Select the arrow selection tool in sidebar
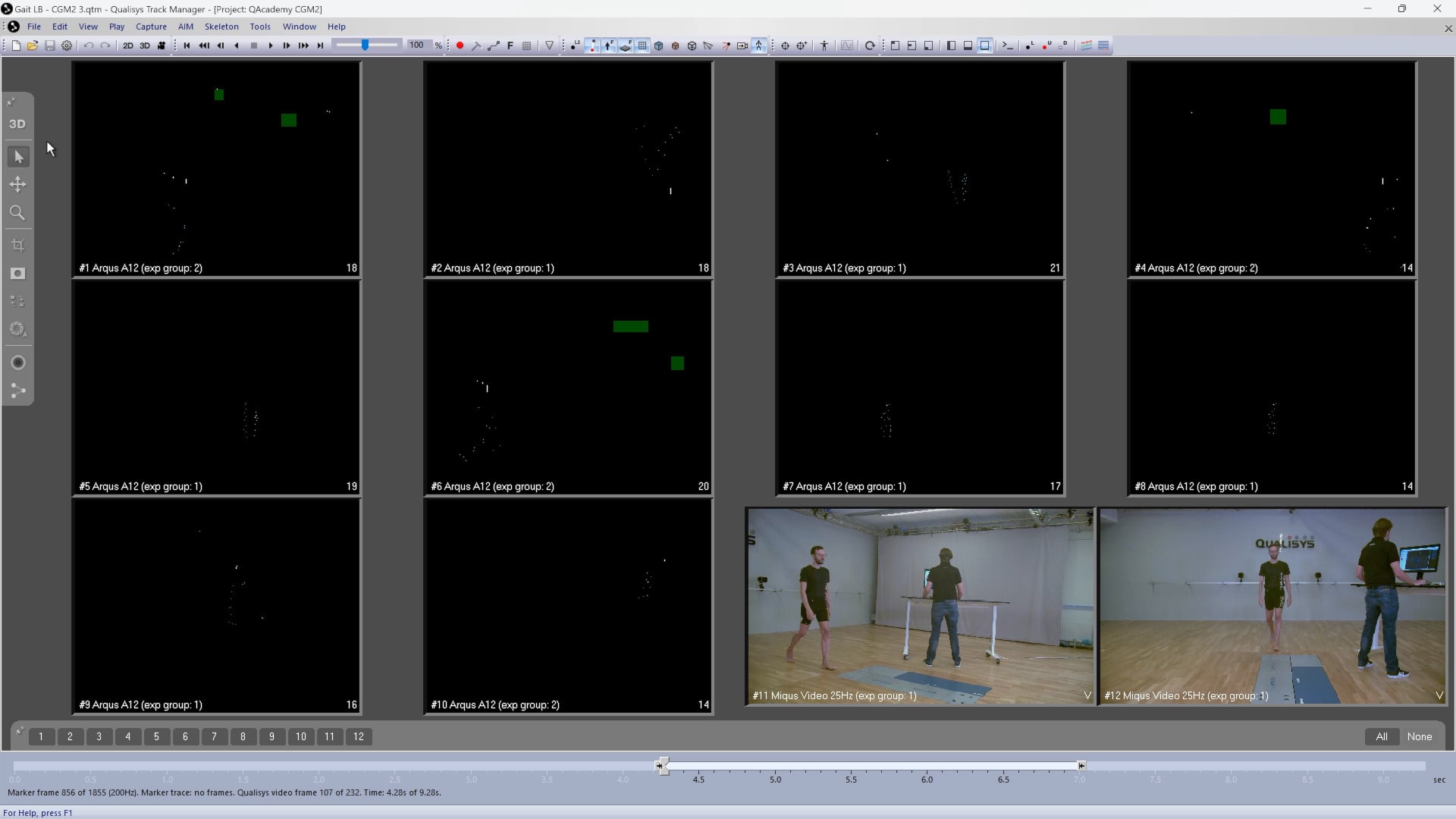Viewport: 1456px width, 819px height. point(18,157)
